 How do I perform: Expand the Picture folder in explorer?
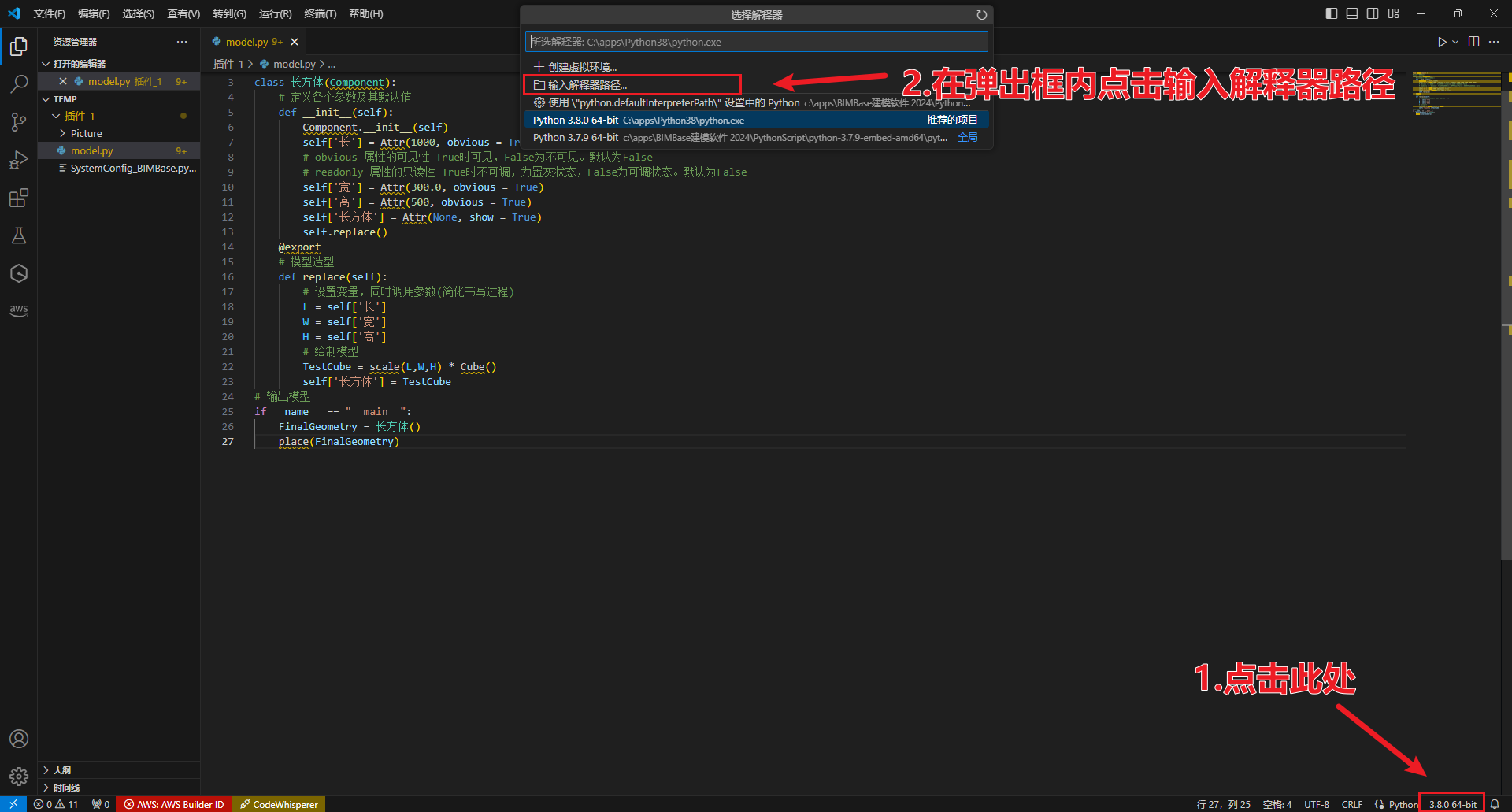tap(86, 133)
